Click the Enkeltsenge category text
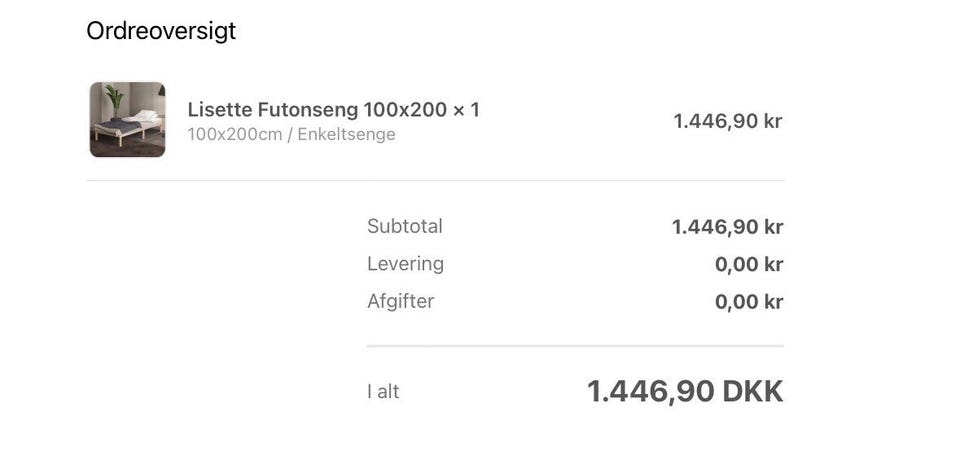This screenshot has height=456, width=960. point(346,134)
